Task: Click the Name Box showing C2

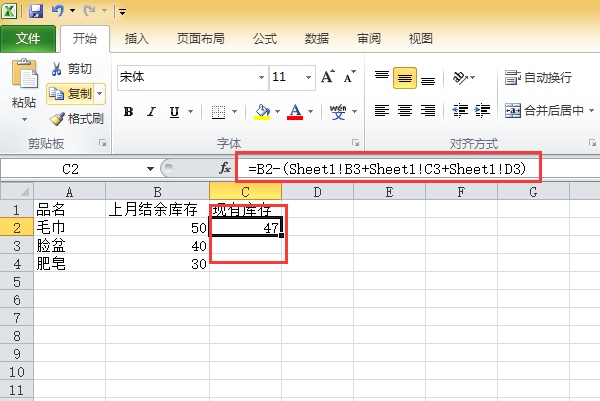Action: 71,169
